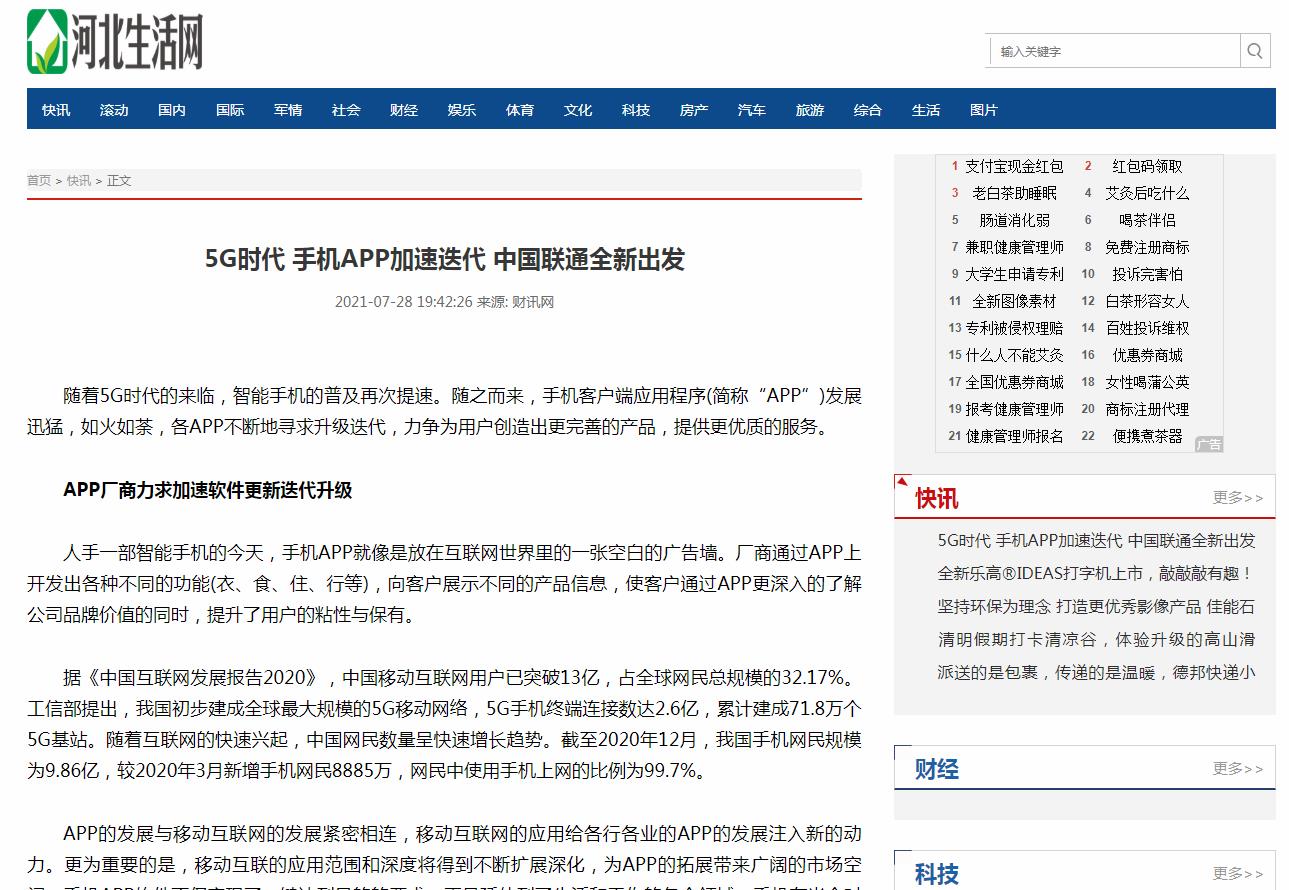Open ad link 喝茶伴侣
The image size is (1289, 890).
pos(1147,220)
